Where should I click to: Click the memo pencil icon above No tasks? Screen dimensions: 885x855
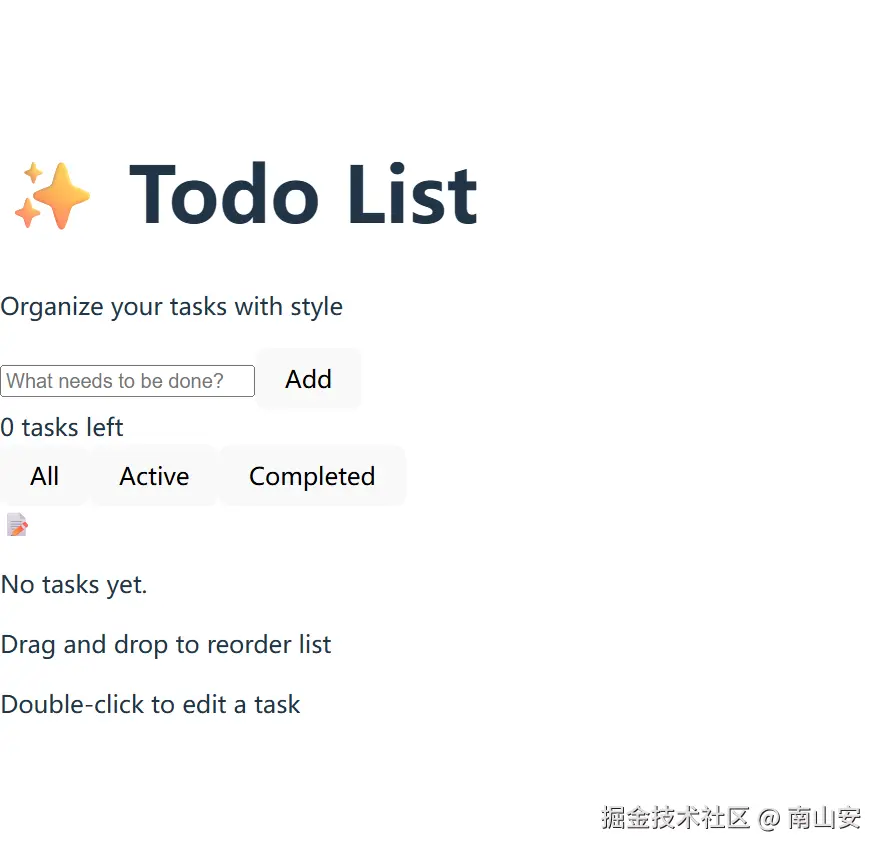coord(17,525)
